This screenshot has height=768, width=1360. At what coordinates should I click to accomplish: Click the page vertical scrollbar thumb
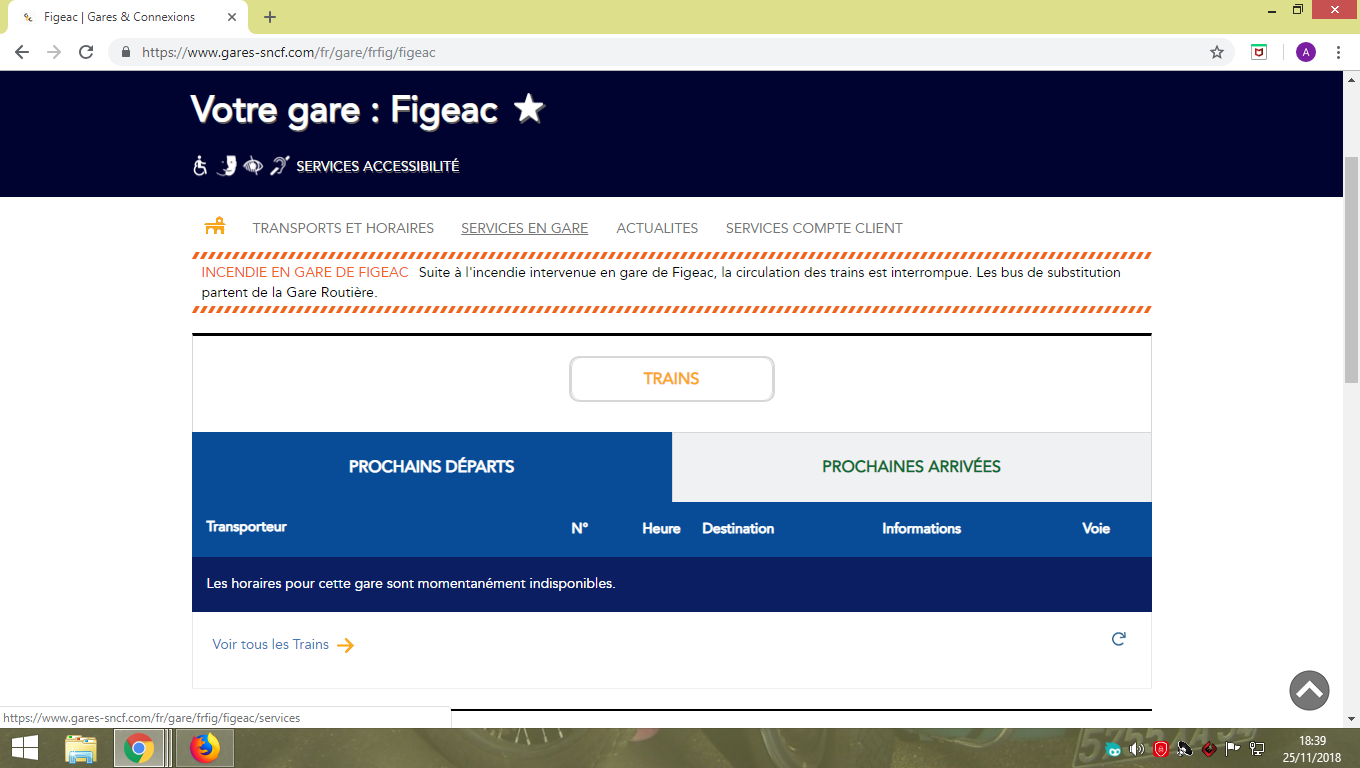point(1351,270)
